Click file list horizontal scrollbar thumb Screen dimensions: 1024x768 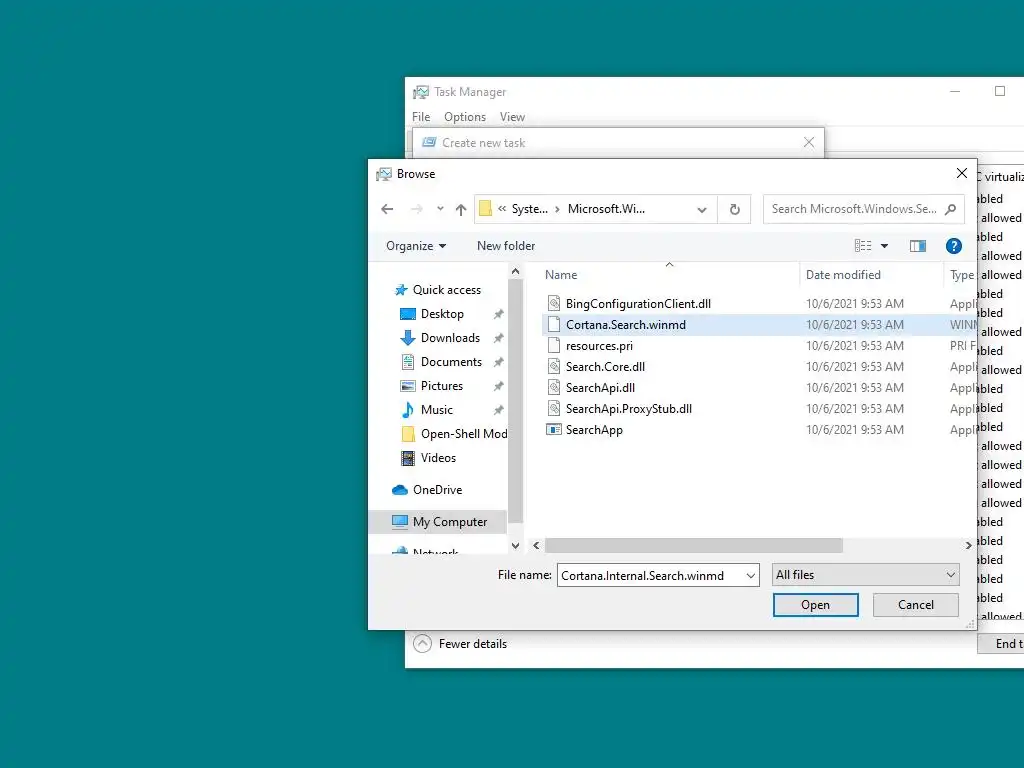[694, 545]
